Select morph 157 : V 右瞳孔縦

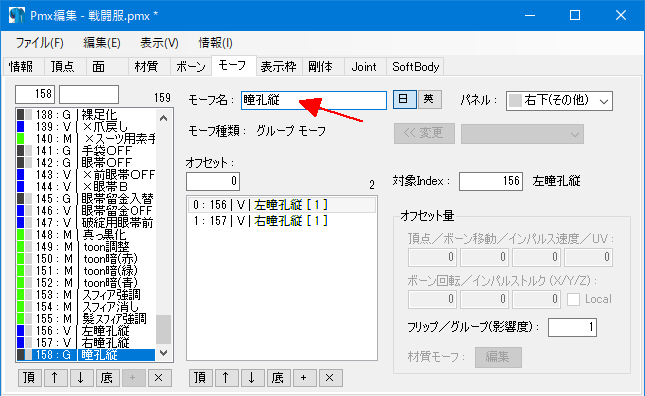[x=86, y=343]
